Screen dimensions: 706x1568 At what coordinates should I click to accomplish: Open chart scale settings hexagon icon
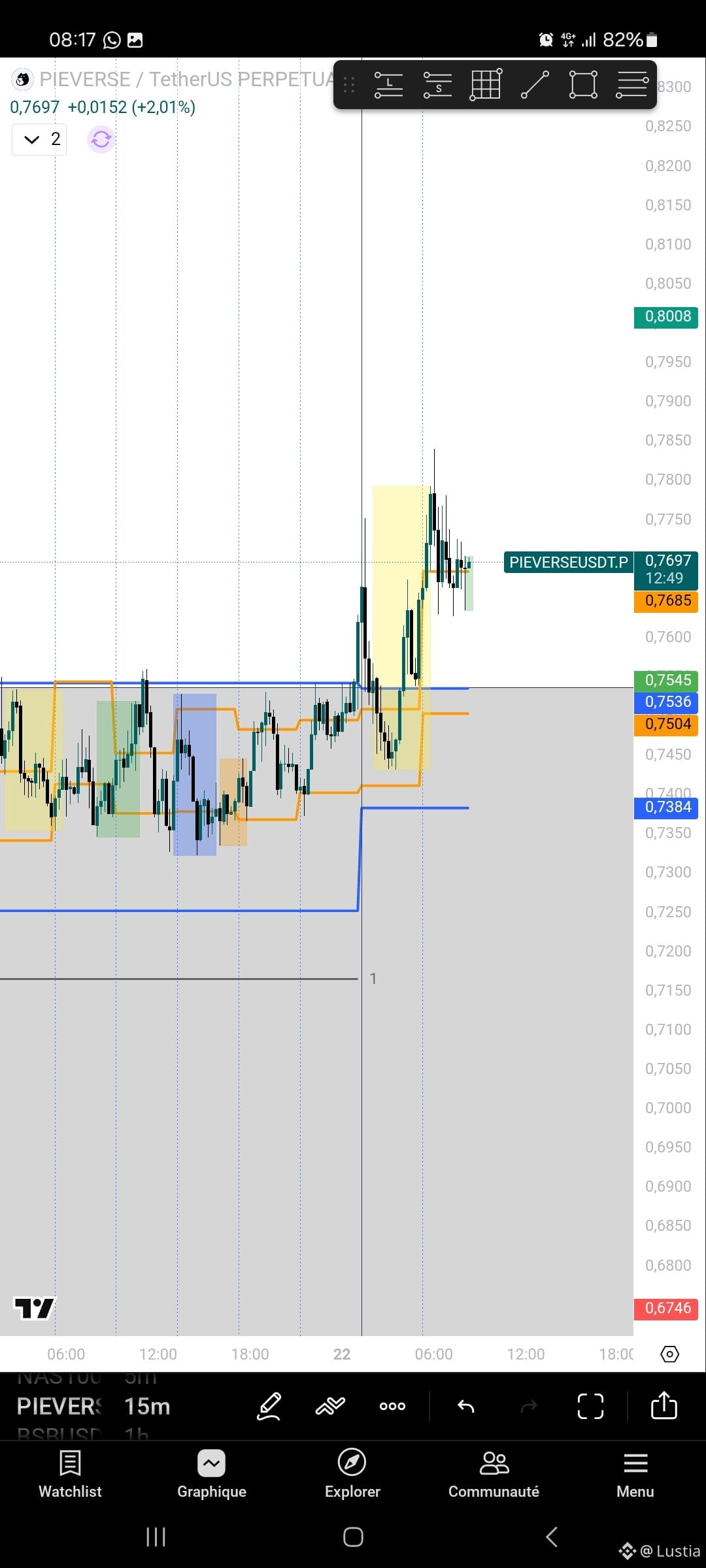670,1354
